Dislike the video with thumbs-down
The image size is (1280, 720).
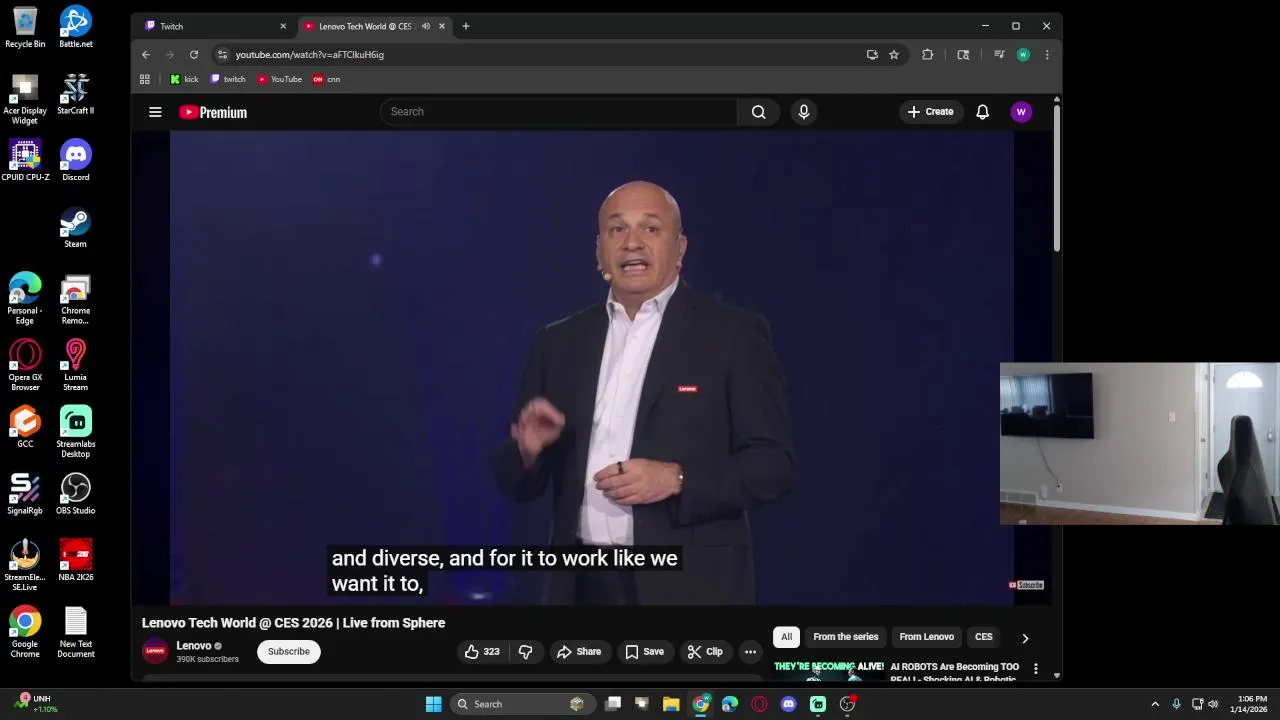525,652
